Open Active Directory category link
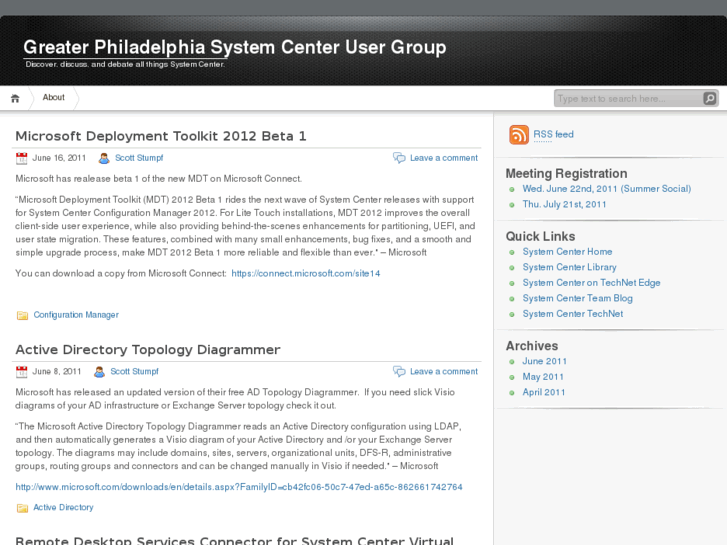 pyautogui.click(x=63, y=507)
